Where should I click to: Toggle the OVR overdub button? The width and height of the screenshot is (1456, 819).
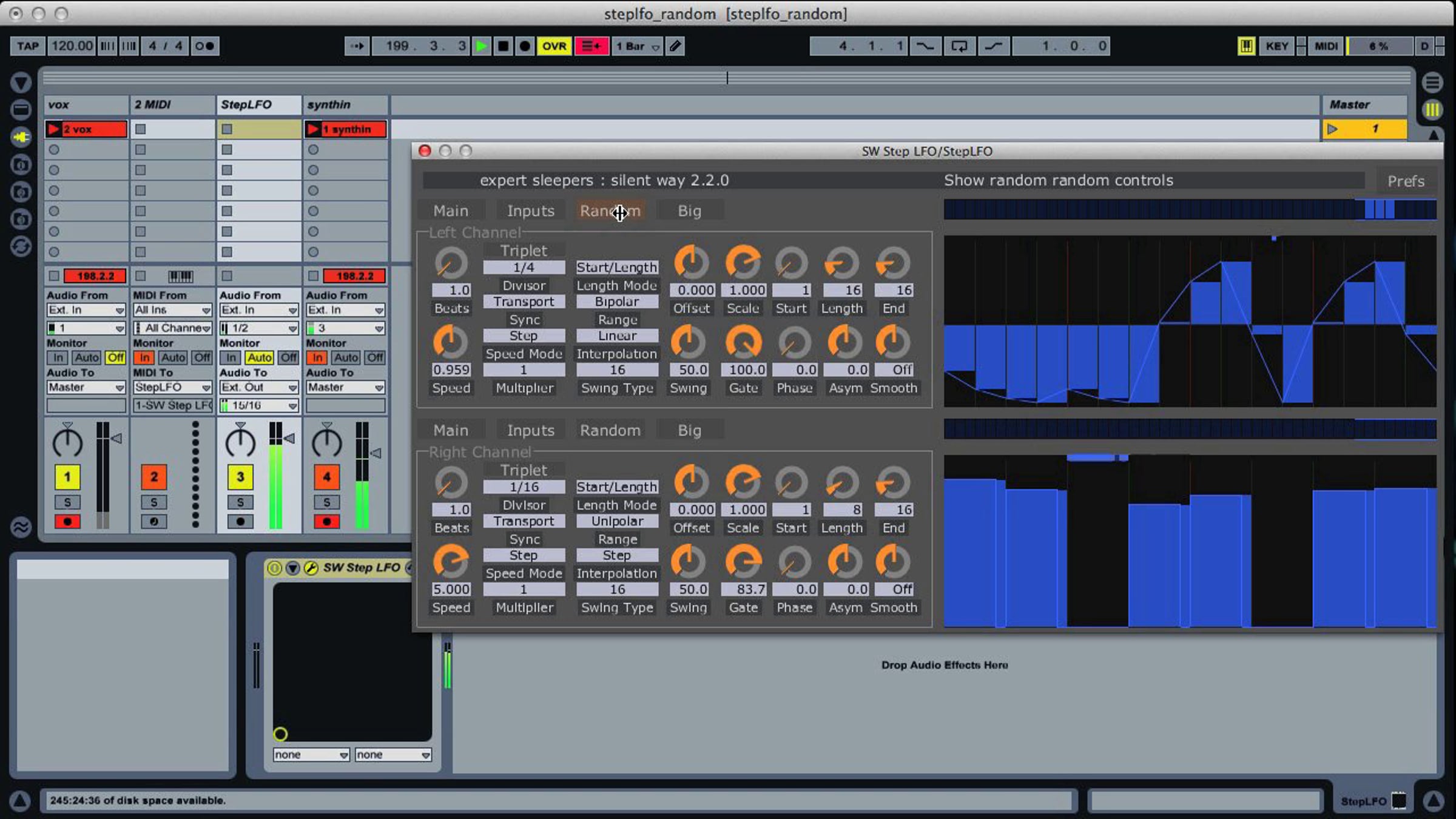click(554, 46)
